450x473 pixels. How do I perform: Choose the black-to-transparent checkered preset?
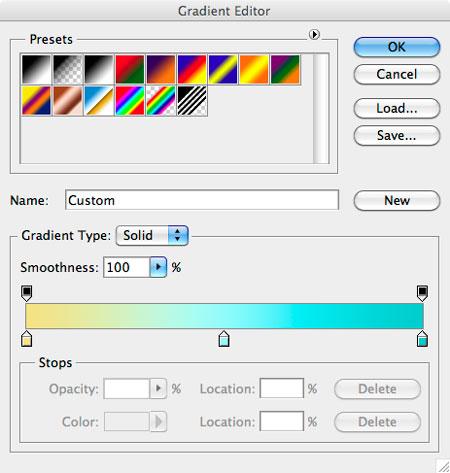(68, 69)
